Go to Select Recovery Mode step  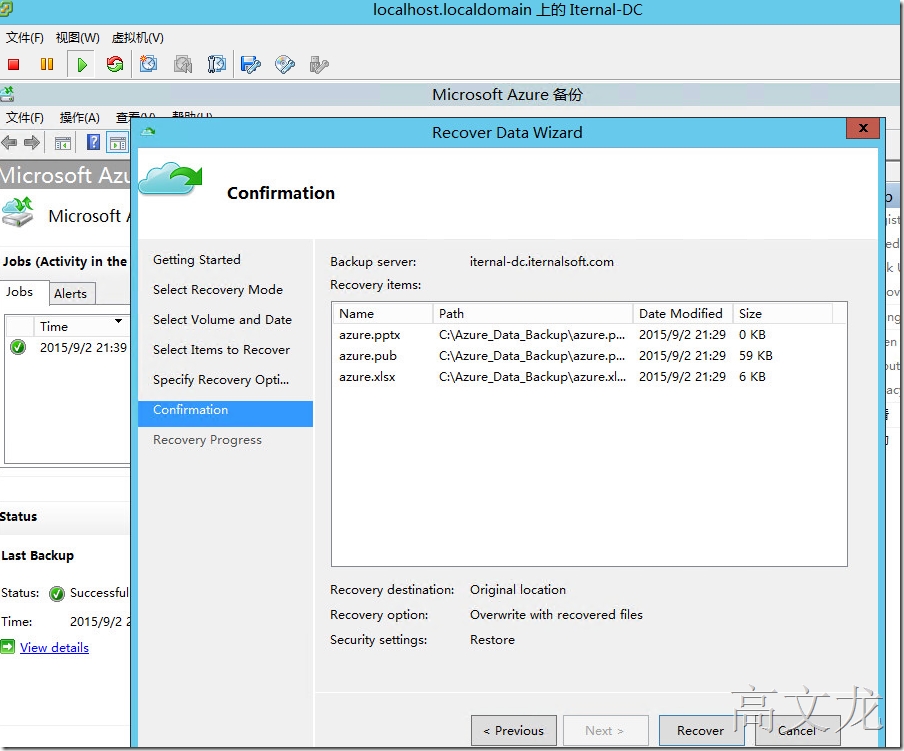(x=218, y=289)
